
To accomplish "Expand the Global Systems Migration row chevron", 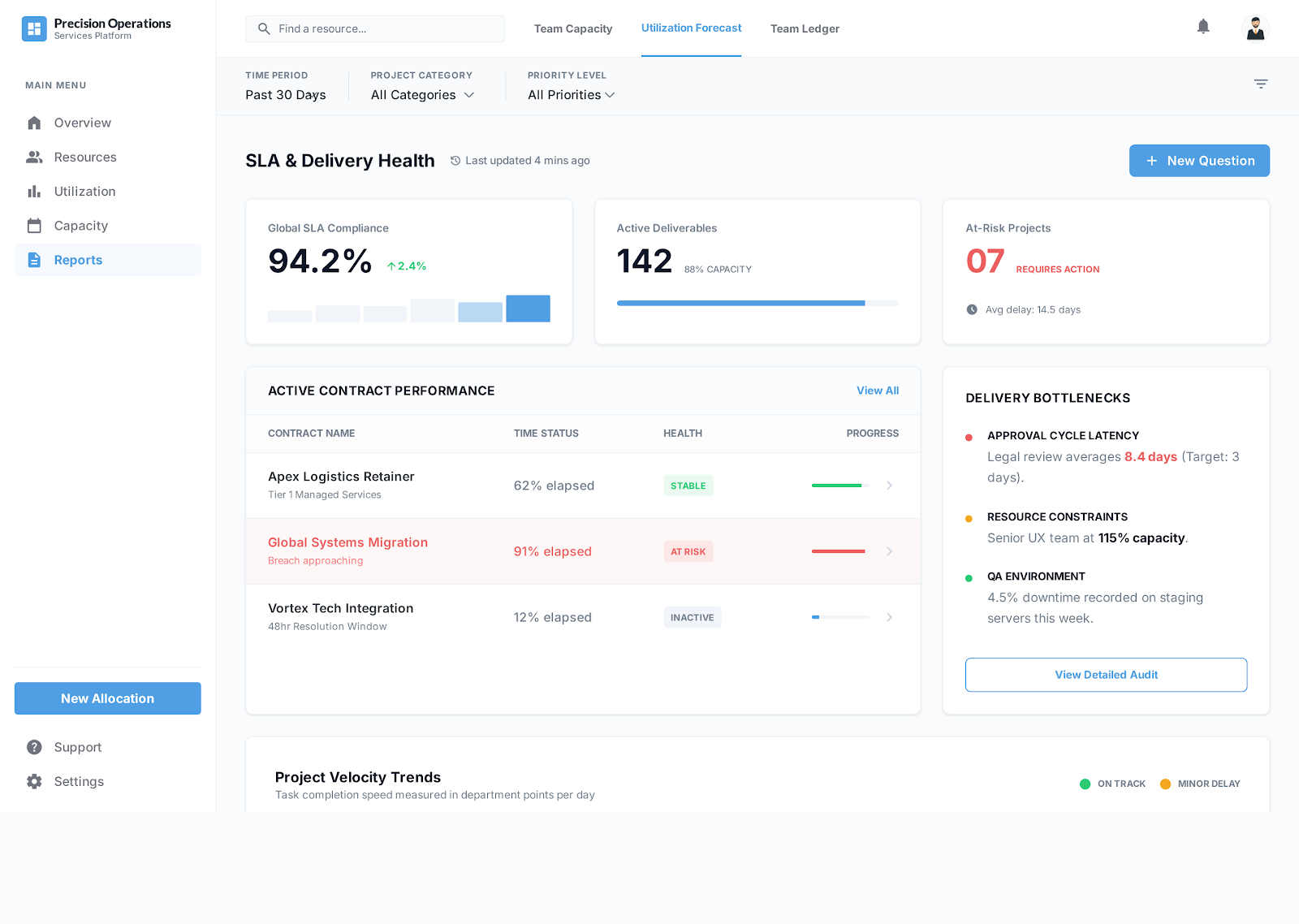I will tap(889, 551).
